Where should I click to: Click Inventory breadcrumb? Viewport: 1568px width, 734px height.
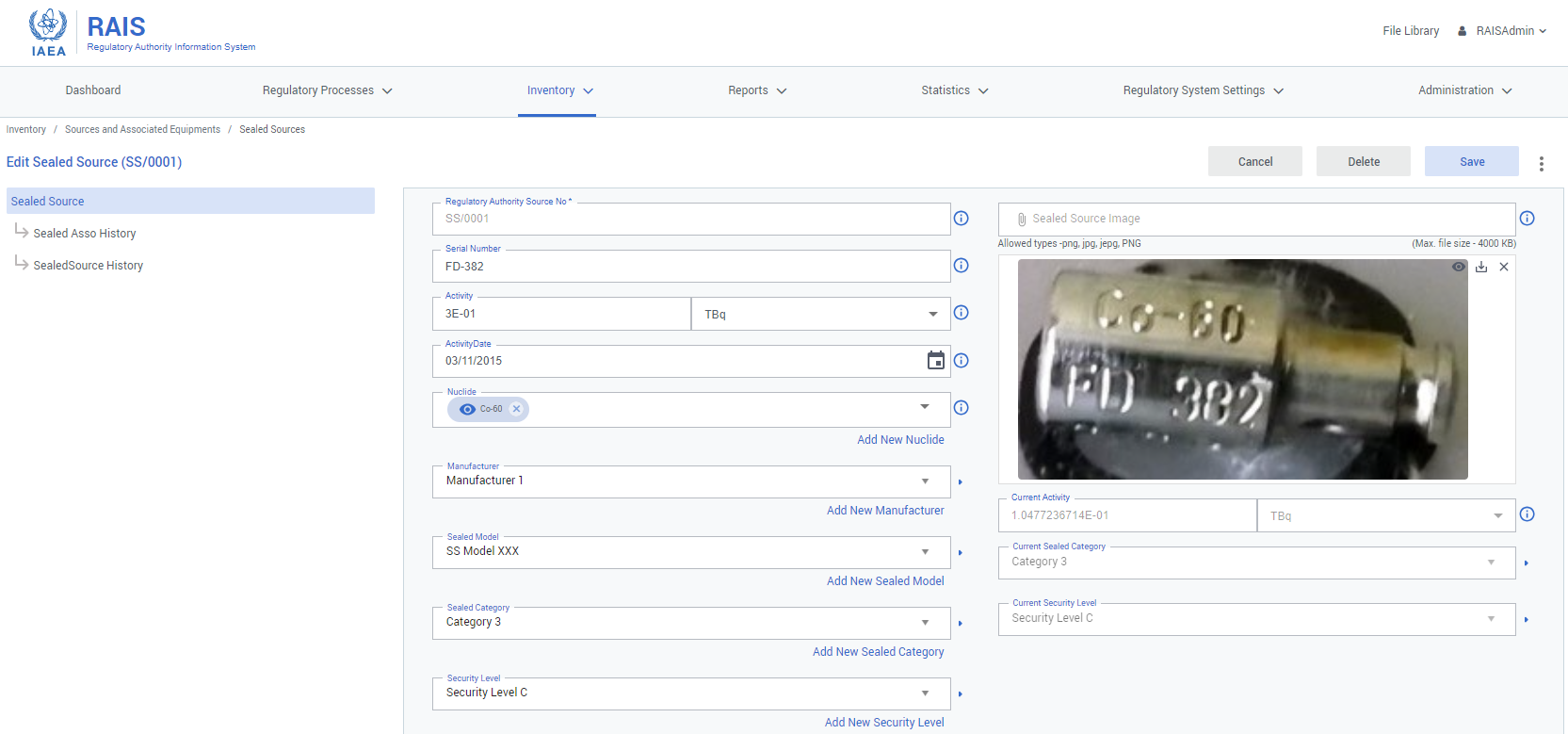(26, 130)
